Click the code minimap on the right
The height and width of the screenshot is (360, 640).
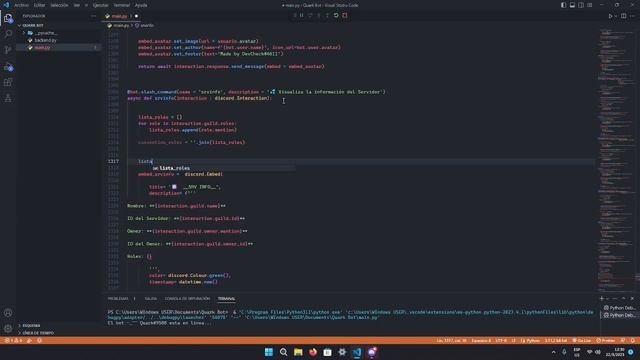click(x=615, y=159)
